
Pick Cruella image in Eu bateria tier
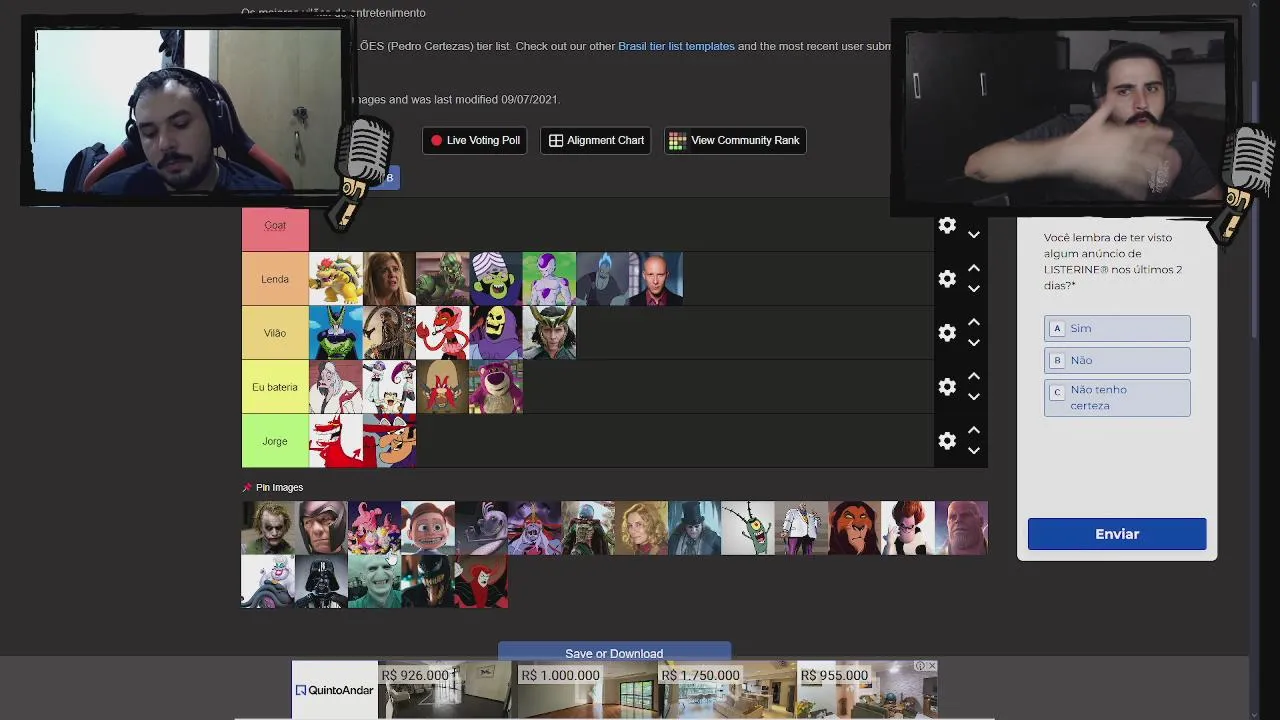click(336, 387)
